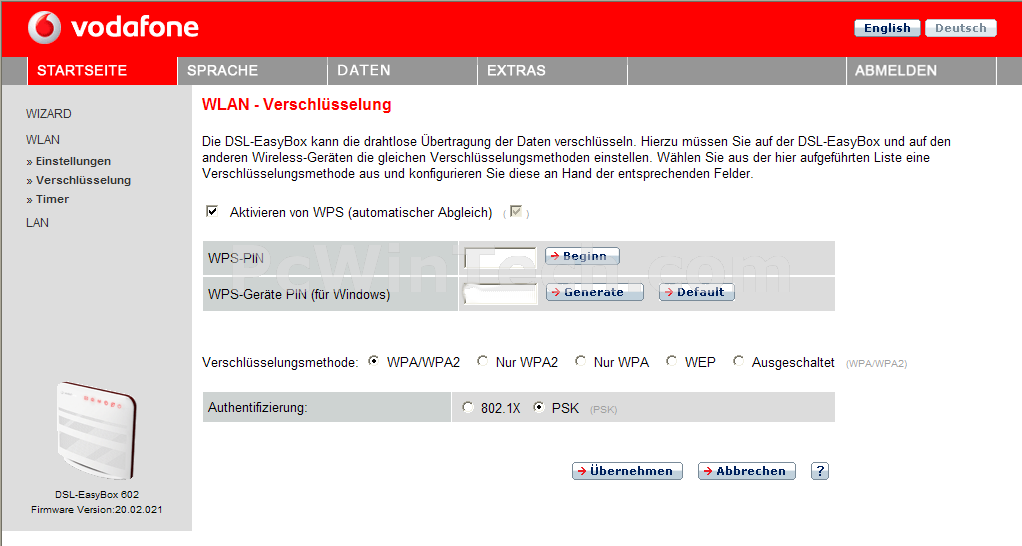
Task: Open the SPRACHE tab
Action: 252,70
